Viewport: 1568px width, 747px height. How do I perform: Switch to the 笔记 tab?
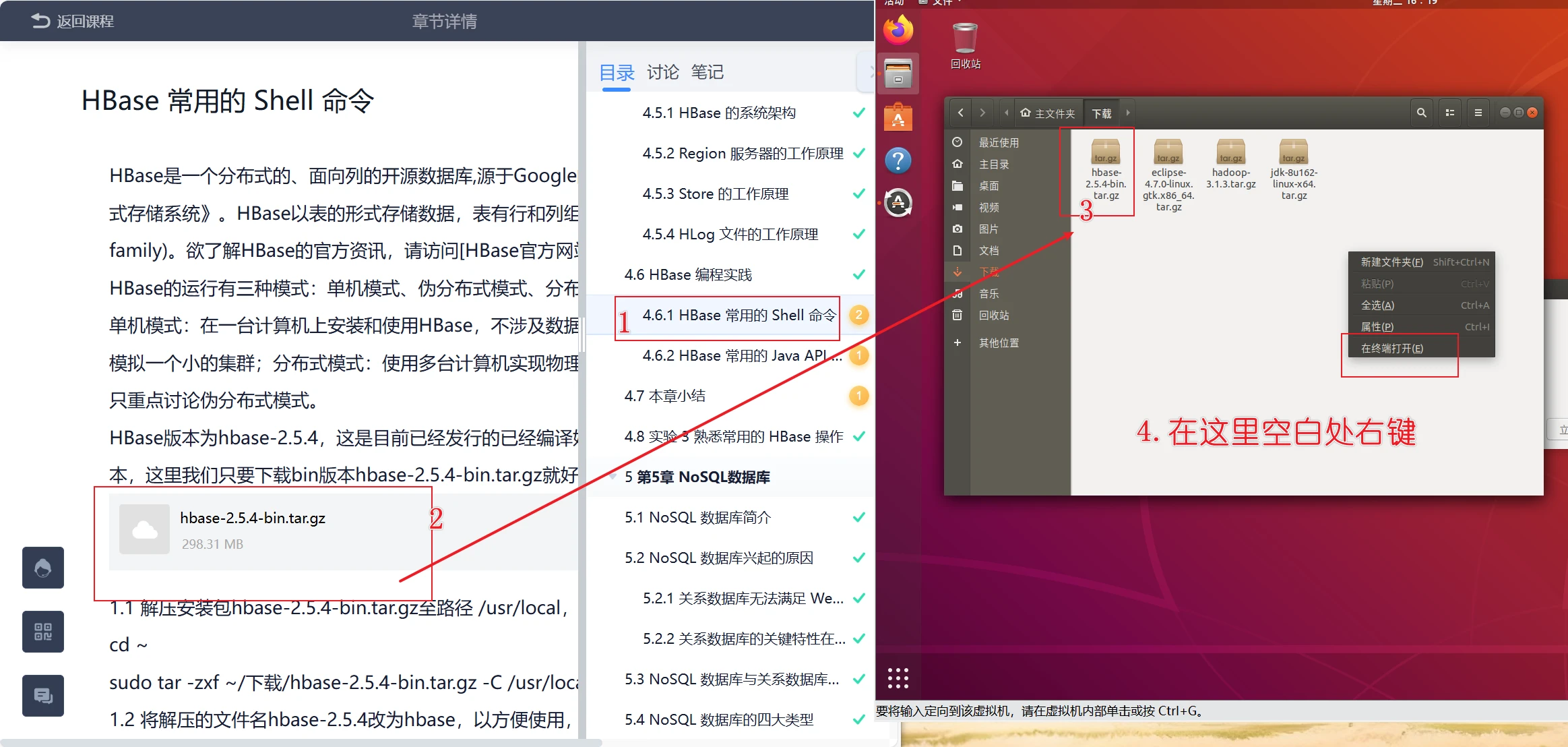point(707,72)
